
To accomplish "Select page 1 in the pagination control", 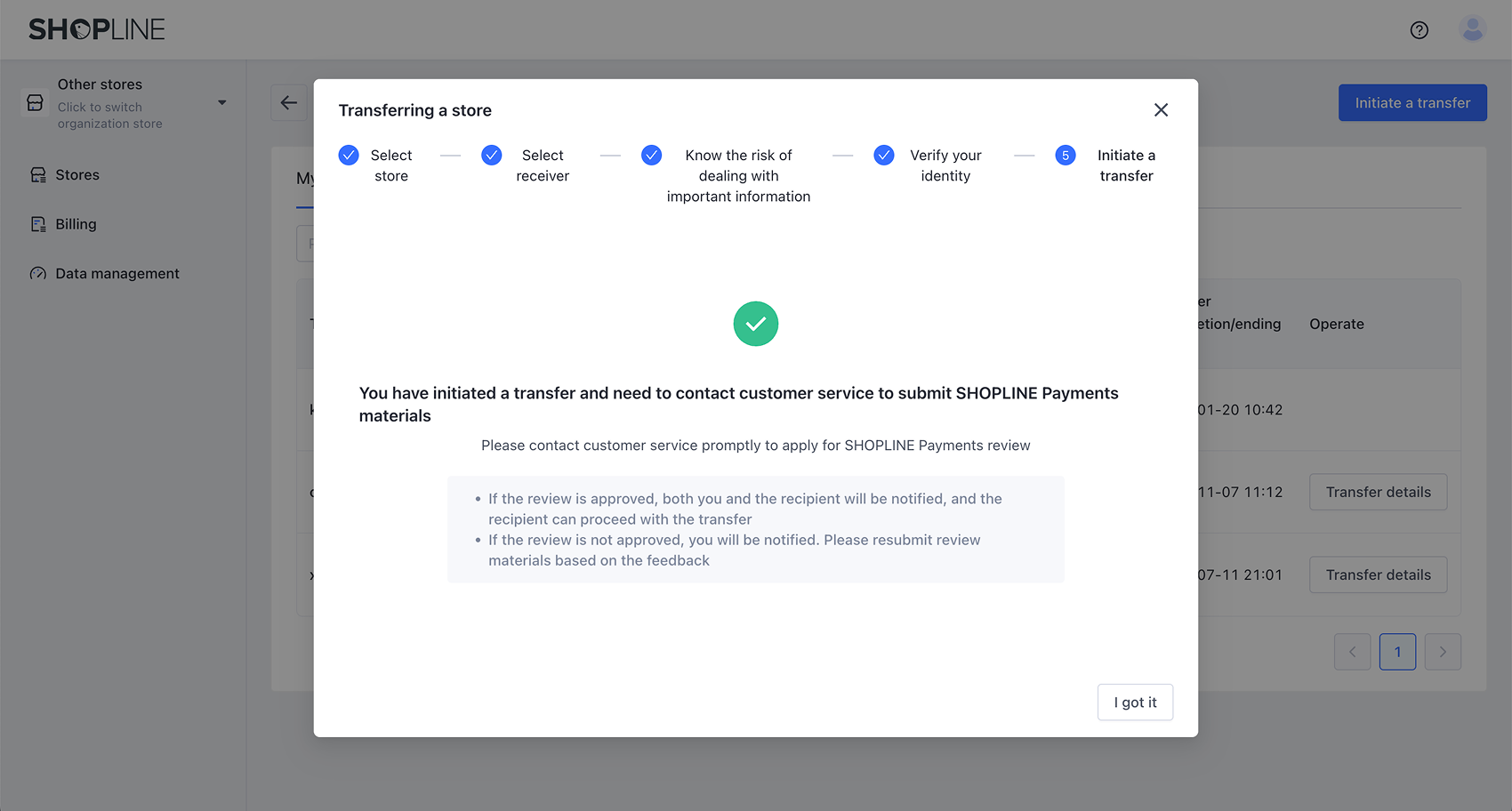I will [x=1397, y=652].
